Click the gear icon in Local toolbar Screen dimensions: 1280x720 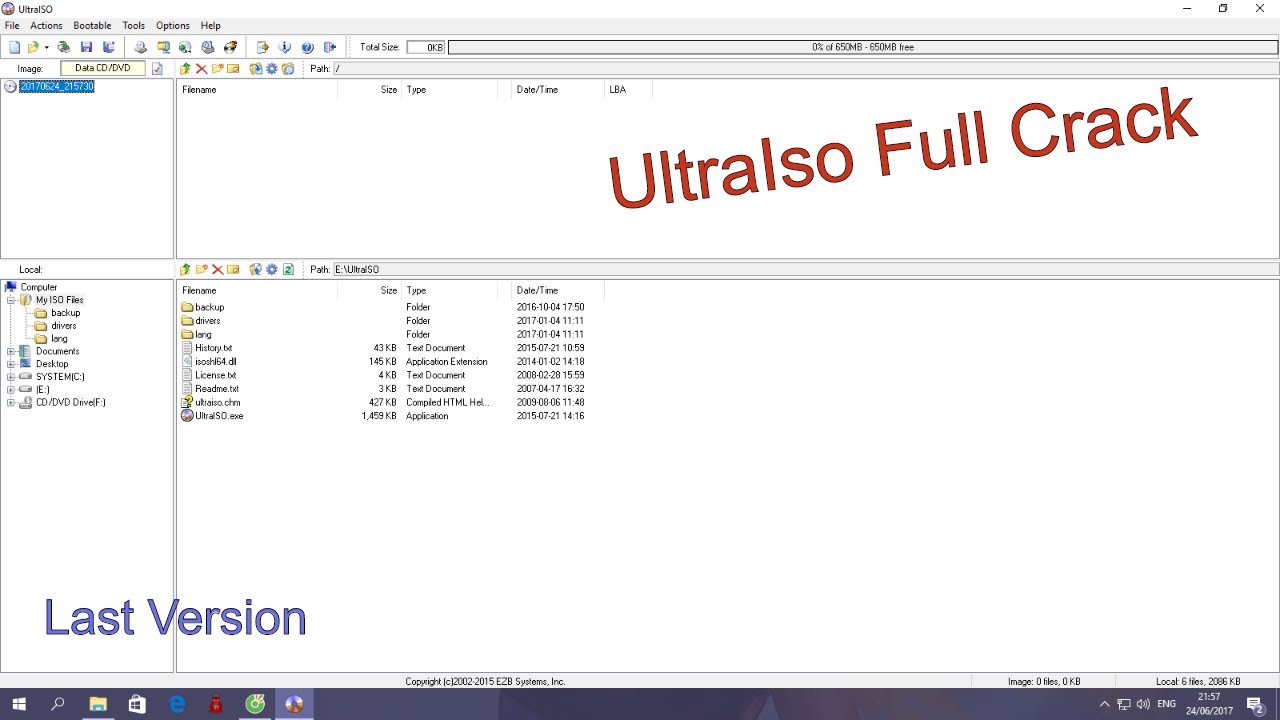pos(272,270)
